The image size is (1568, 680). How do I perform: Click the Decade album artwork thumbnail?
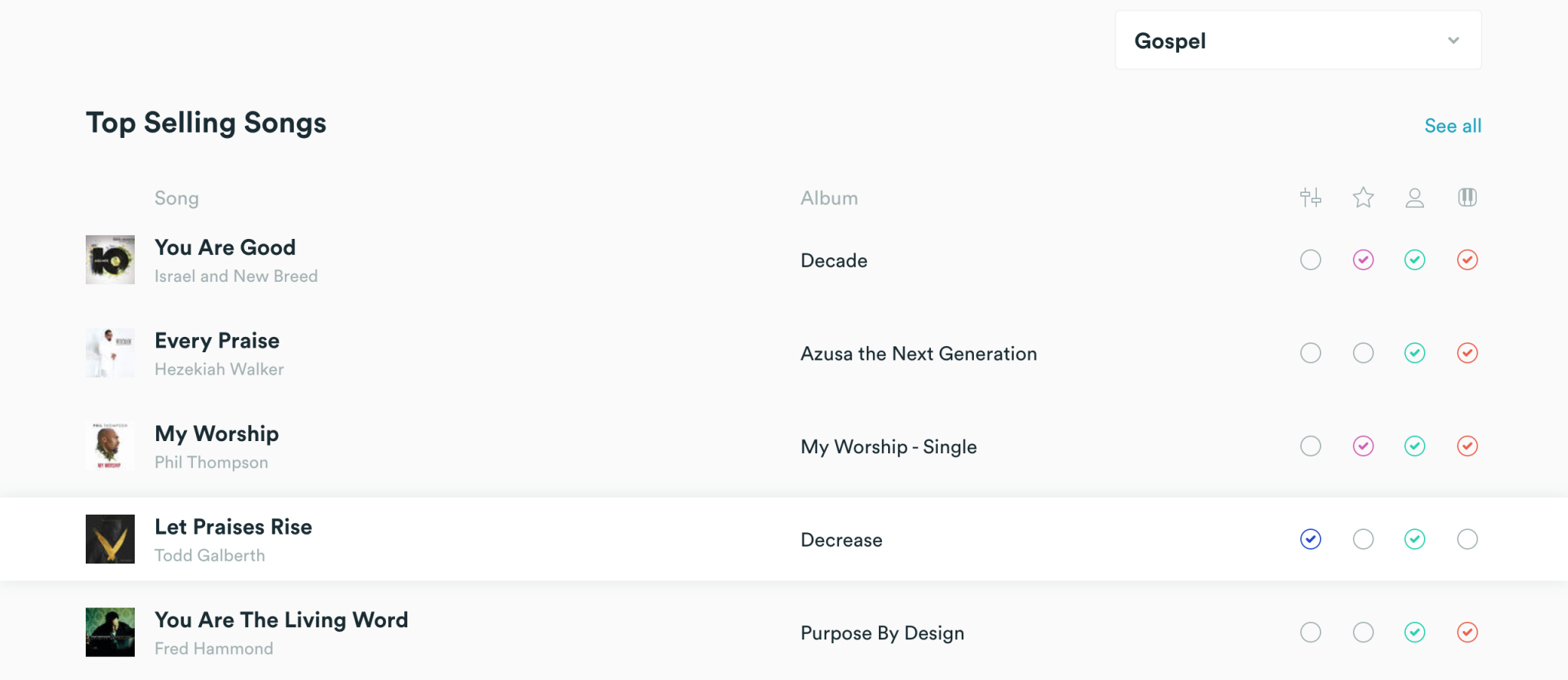pyautogui.click(x=109, y=260)
